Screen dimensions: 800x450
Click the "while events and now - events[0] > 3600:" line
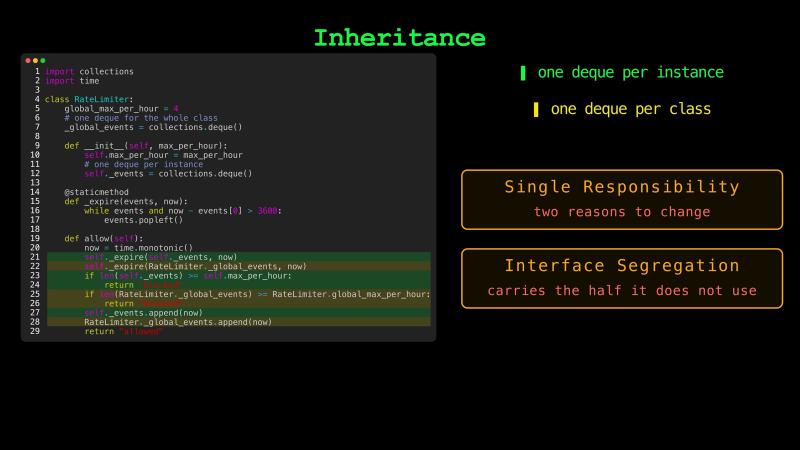(183, 211)
